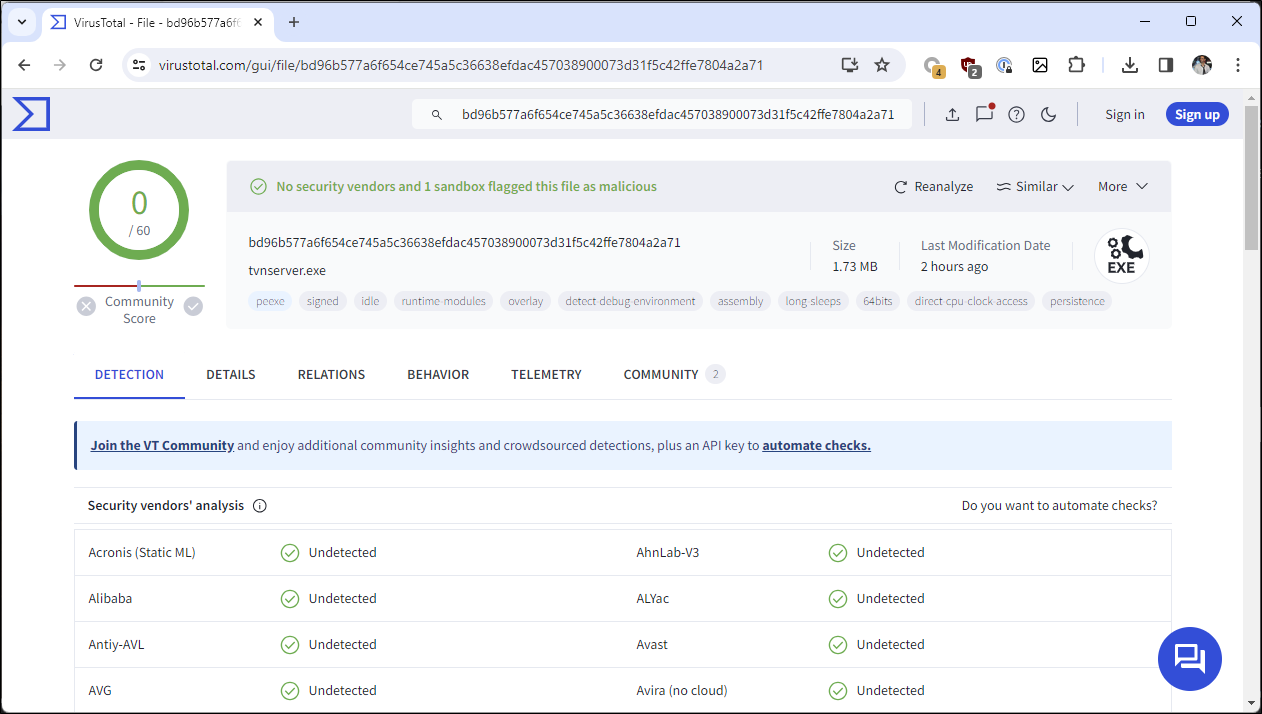The width and height of the screenshot is (1262, 714).
Task: Click the upload file icon
Action: pos(952,115)
